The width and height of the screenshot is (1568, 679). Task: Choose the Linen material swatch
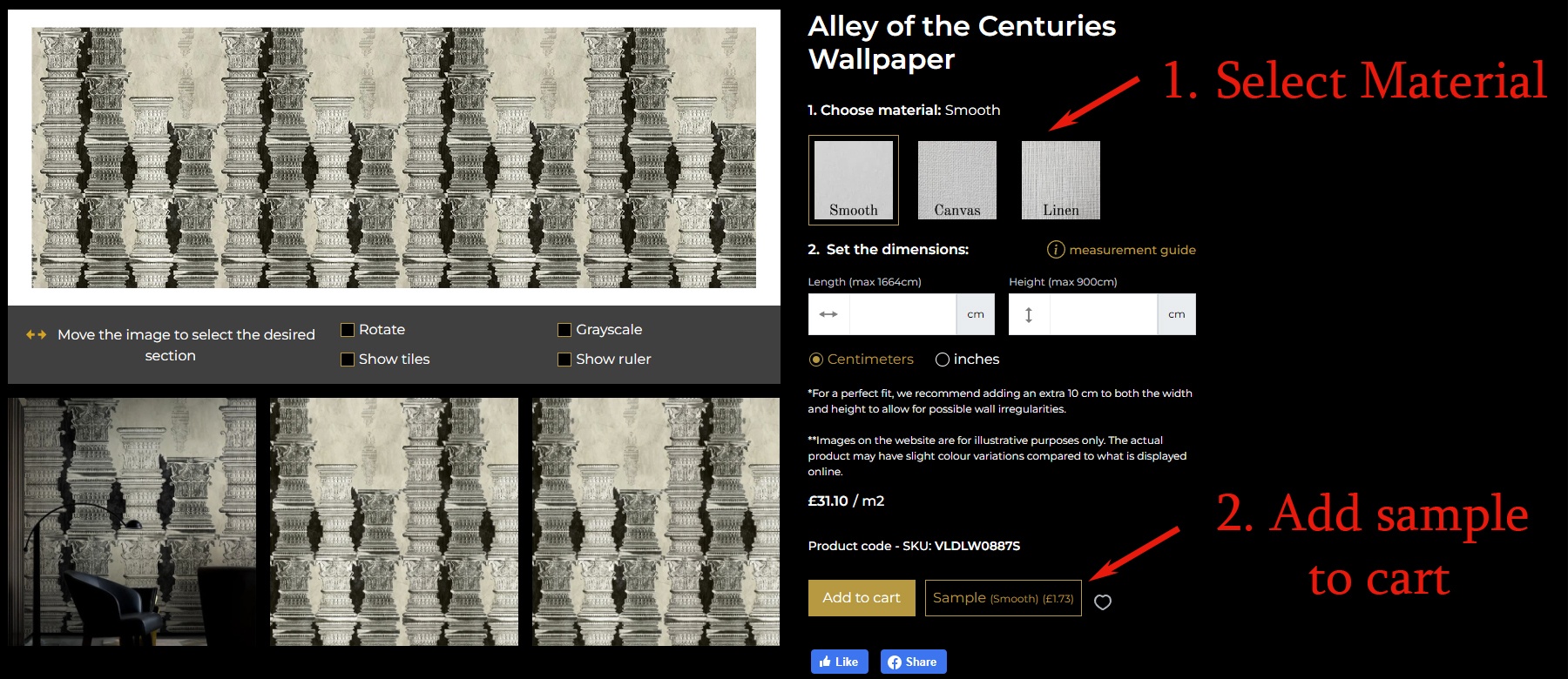coord(1060,180)
